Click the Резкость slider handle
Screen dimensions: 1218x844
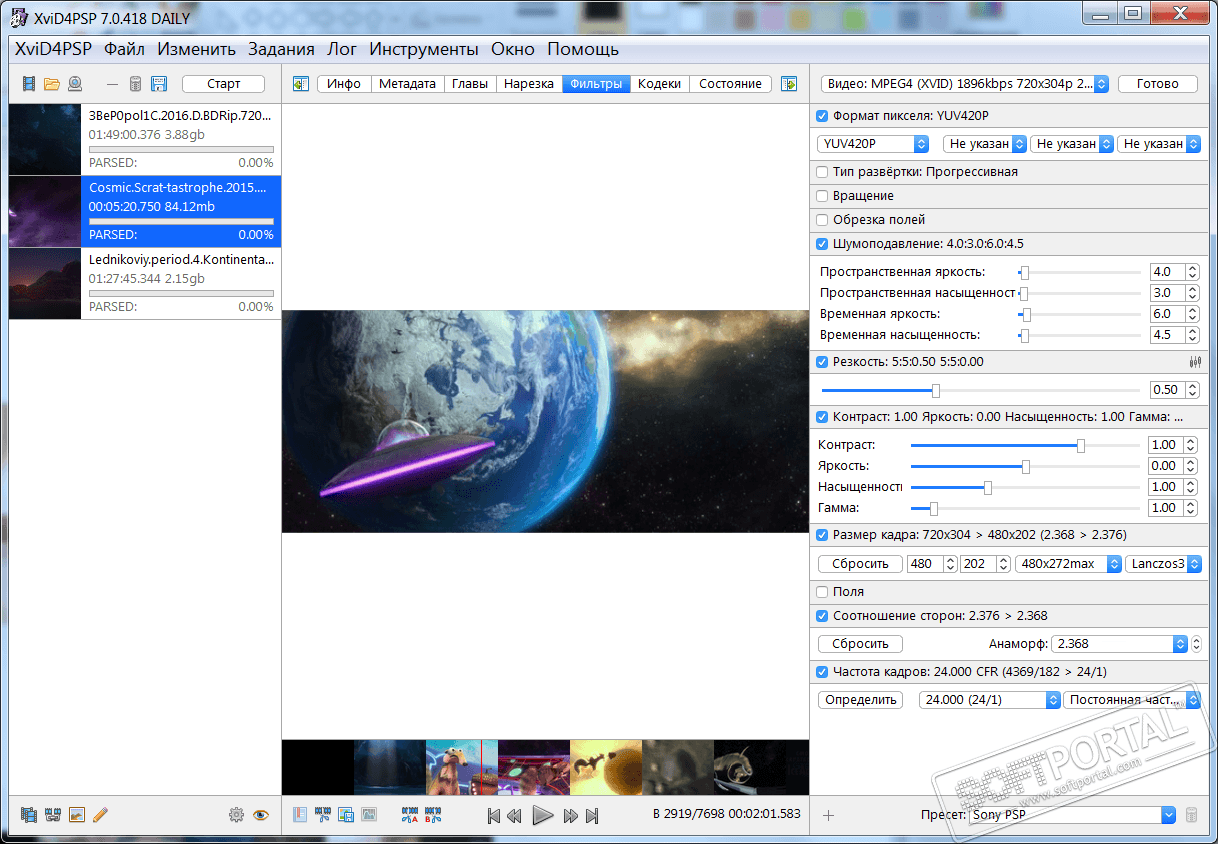click(x=936, y=390)
